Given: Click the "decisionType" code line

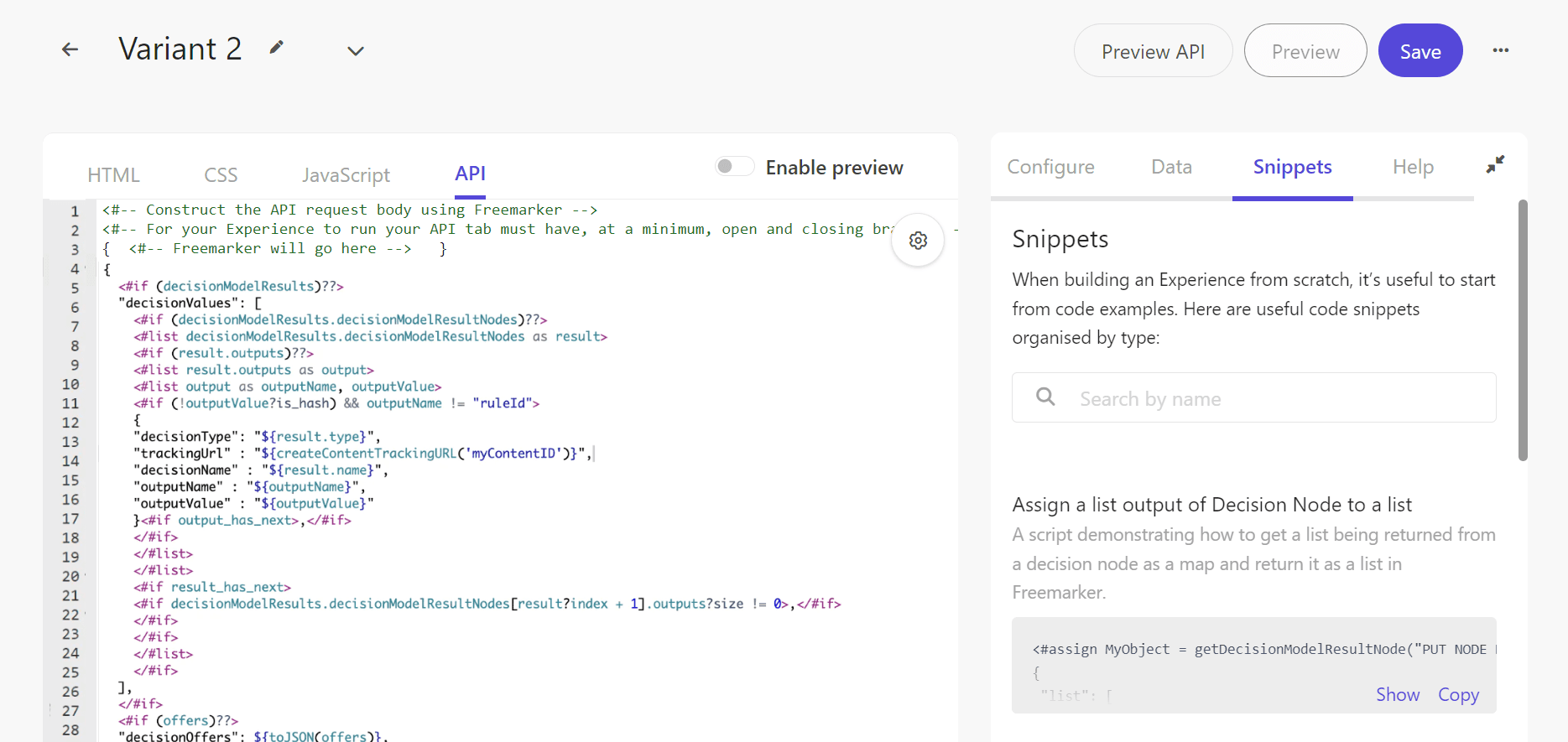Looking at the screenshot, I should (257, 437).
